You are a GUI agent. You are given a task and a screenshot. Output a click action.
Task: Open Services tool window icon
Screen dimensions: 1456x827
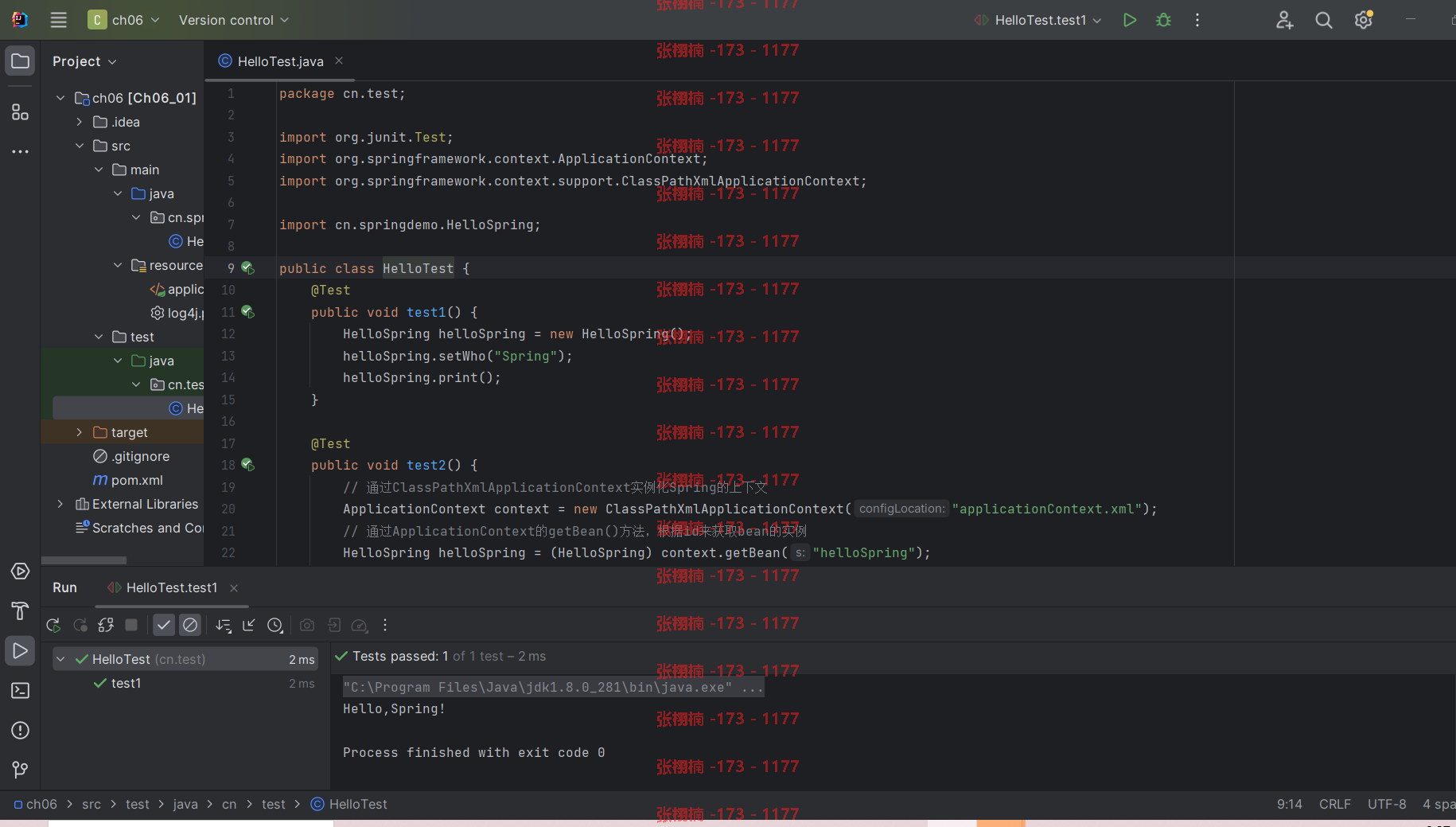point(20,571)
